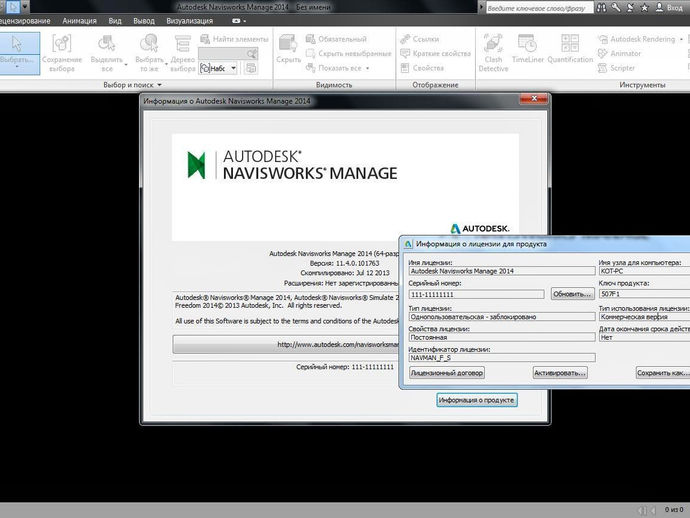Screen dimensions: 690x518
Task: Switch to Вид ribbon tab
Action: point(115,21)
